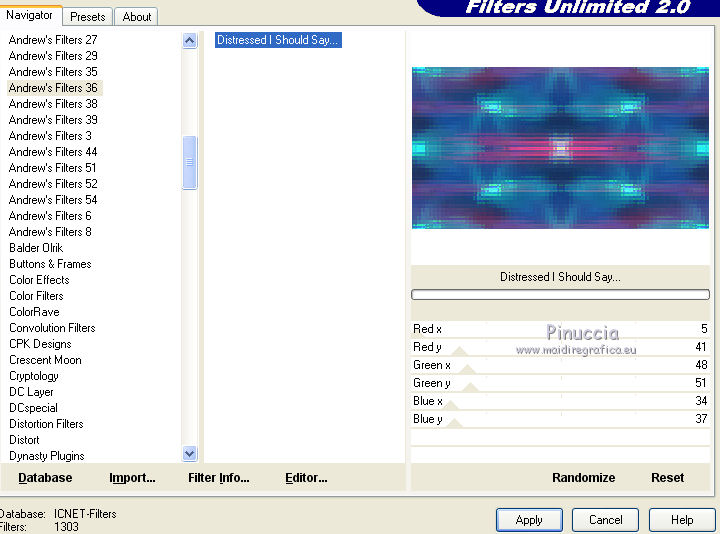
Task: Choose Cryptology filter group
Action: point(34,376)
